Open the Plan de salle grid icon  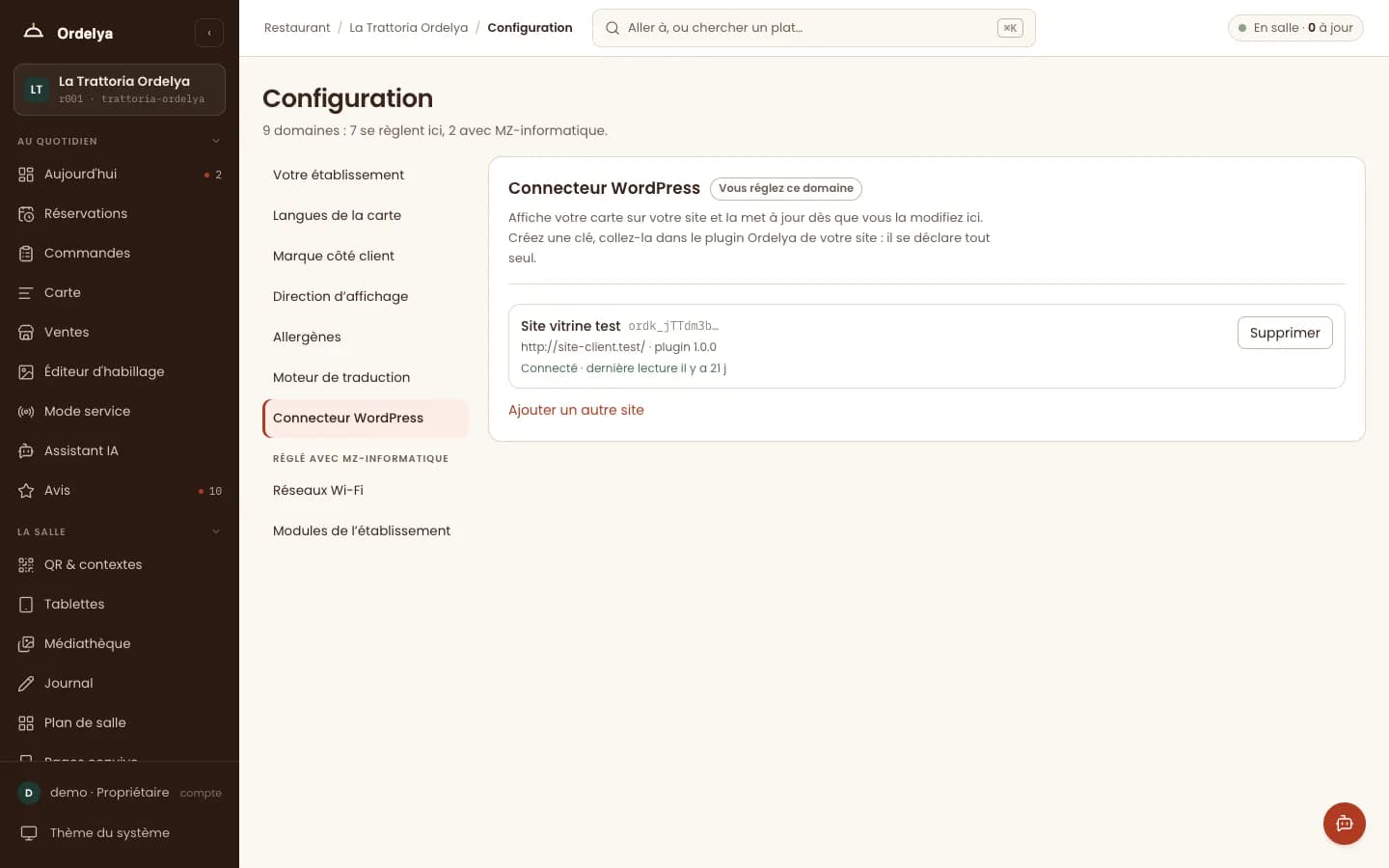[x=26, y=723]
